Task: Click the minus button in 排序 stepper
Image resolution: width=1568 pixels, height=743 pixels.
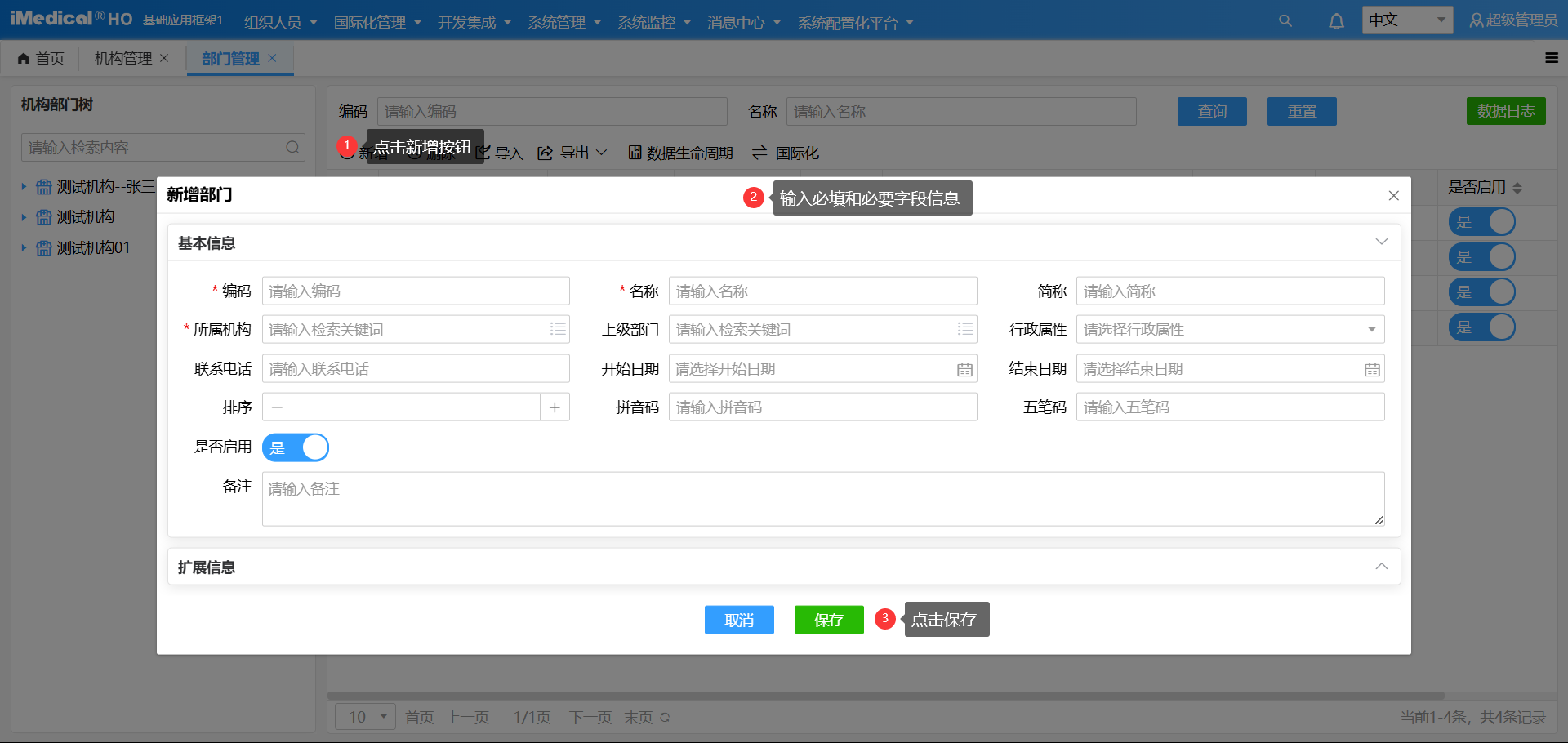Action: coord(278,407)
